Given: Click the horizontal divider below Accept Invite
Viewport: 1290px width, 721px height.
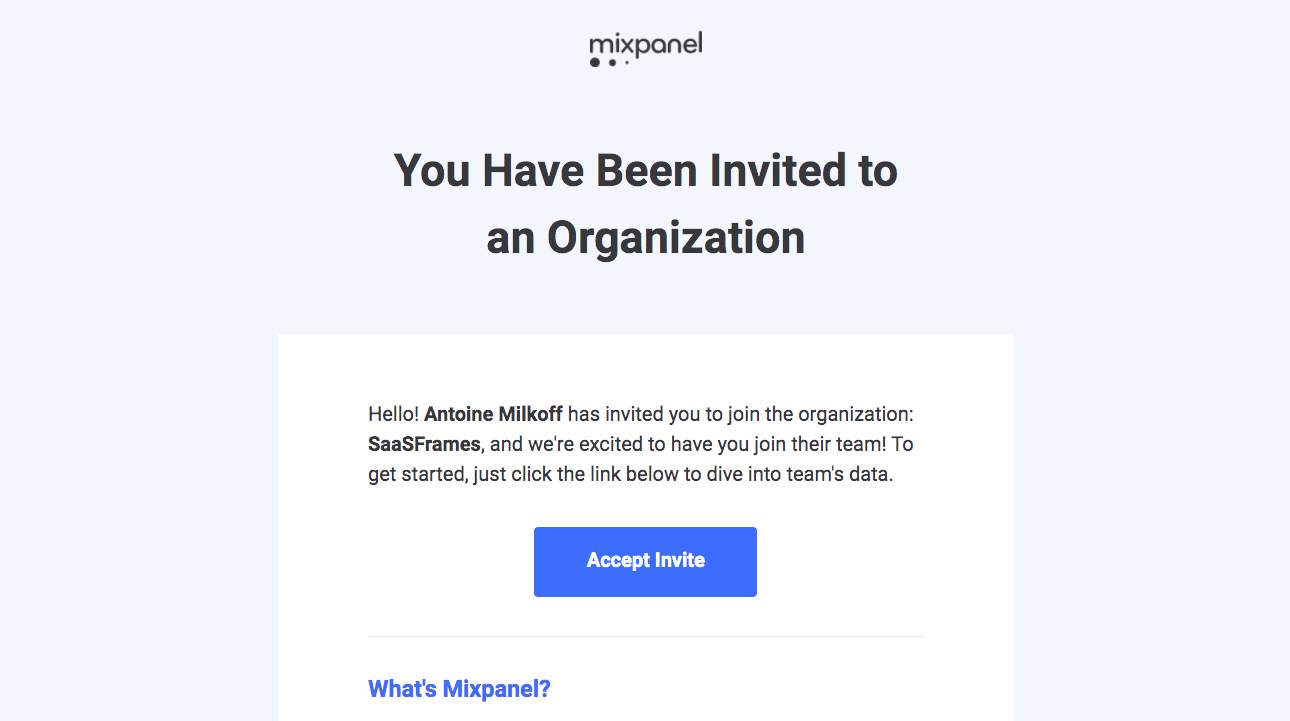Looking at the screenshot, I should 645,634.
